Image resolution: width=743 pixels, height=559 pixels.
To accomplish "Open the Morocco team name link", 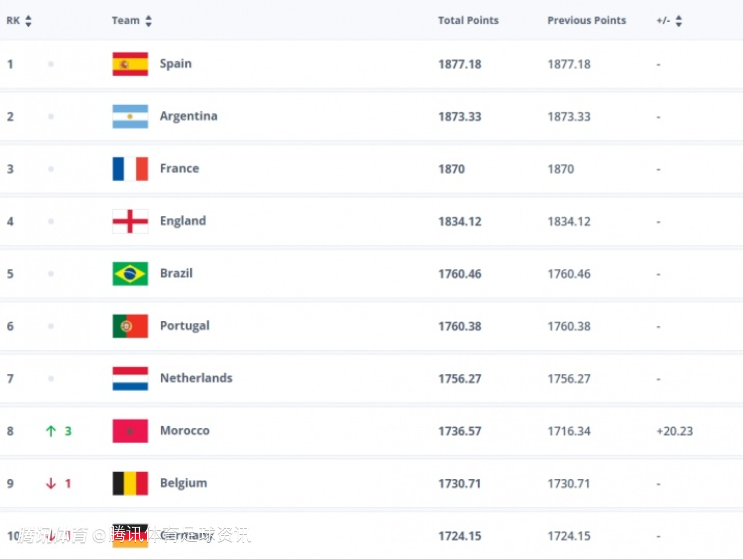I will (185, 431).
